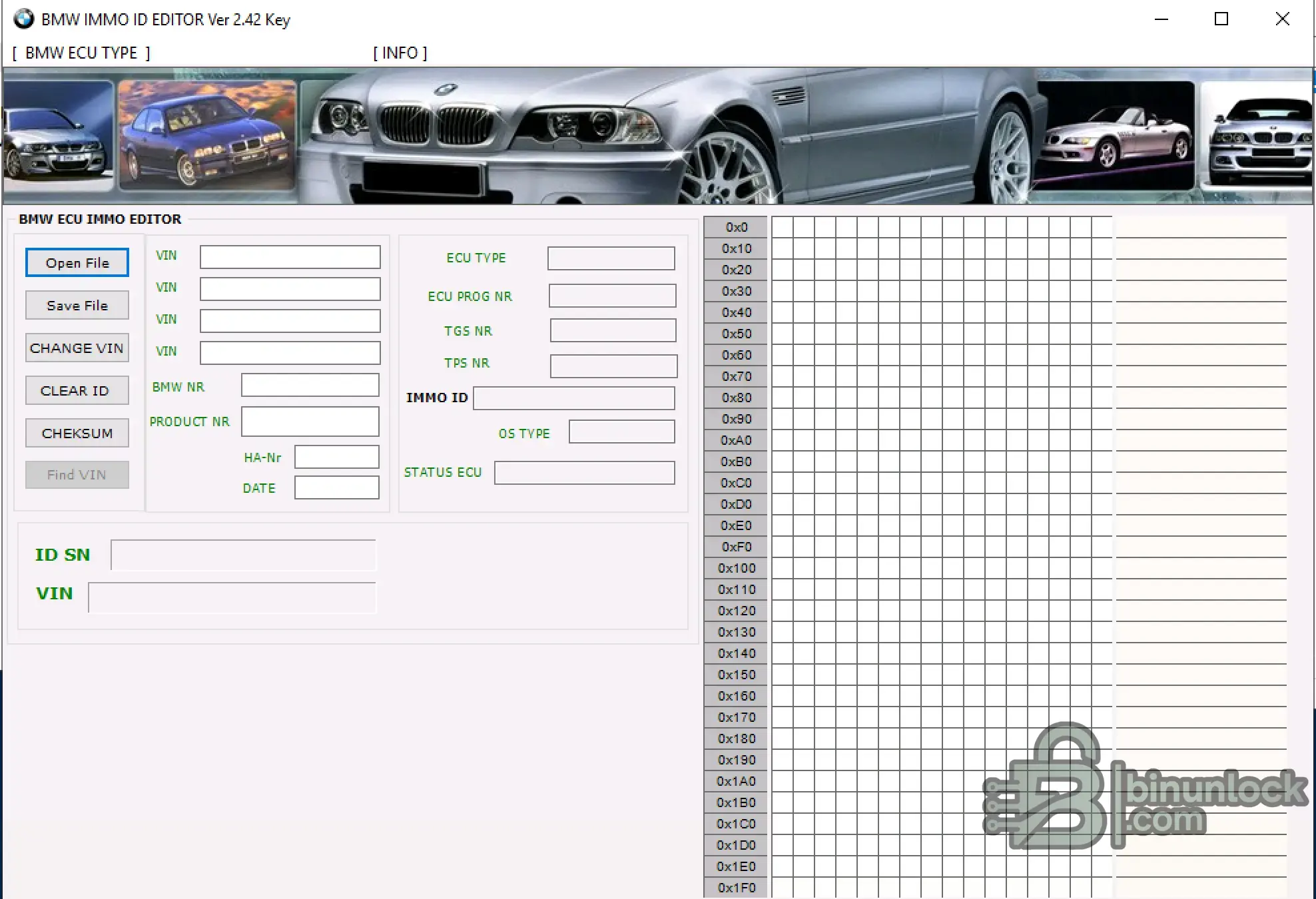1316x899 pixels.
Task: Select the 0x170 hex row header
Action: click(736, 717)
